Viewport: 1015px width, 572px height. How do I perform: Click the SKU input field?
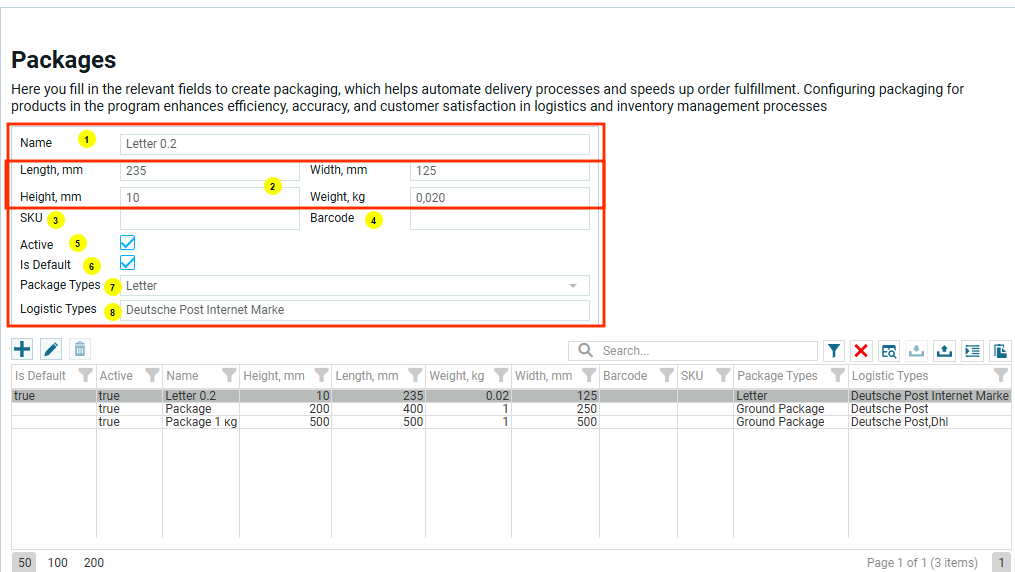(x=209, y=219)
